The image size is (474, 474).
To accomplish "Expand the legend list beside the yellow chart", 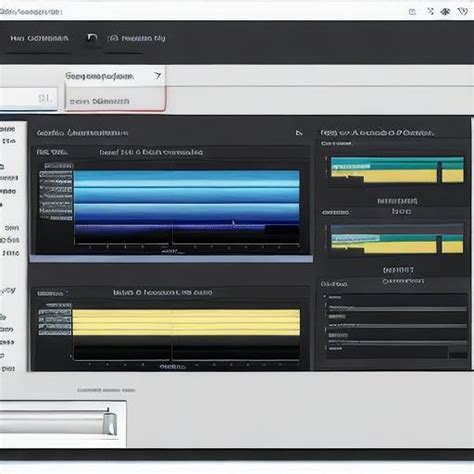I will pos(55,319).
